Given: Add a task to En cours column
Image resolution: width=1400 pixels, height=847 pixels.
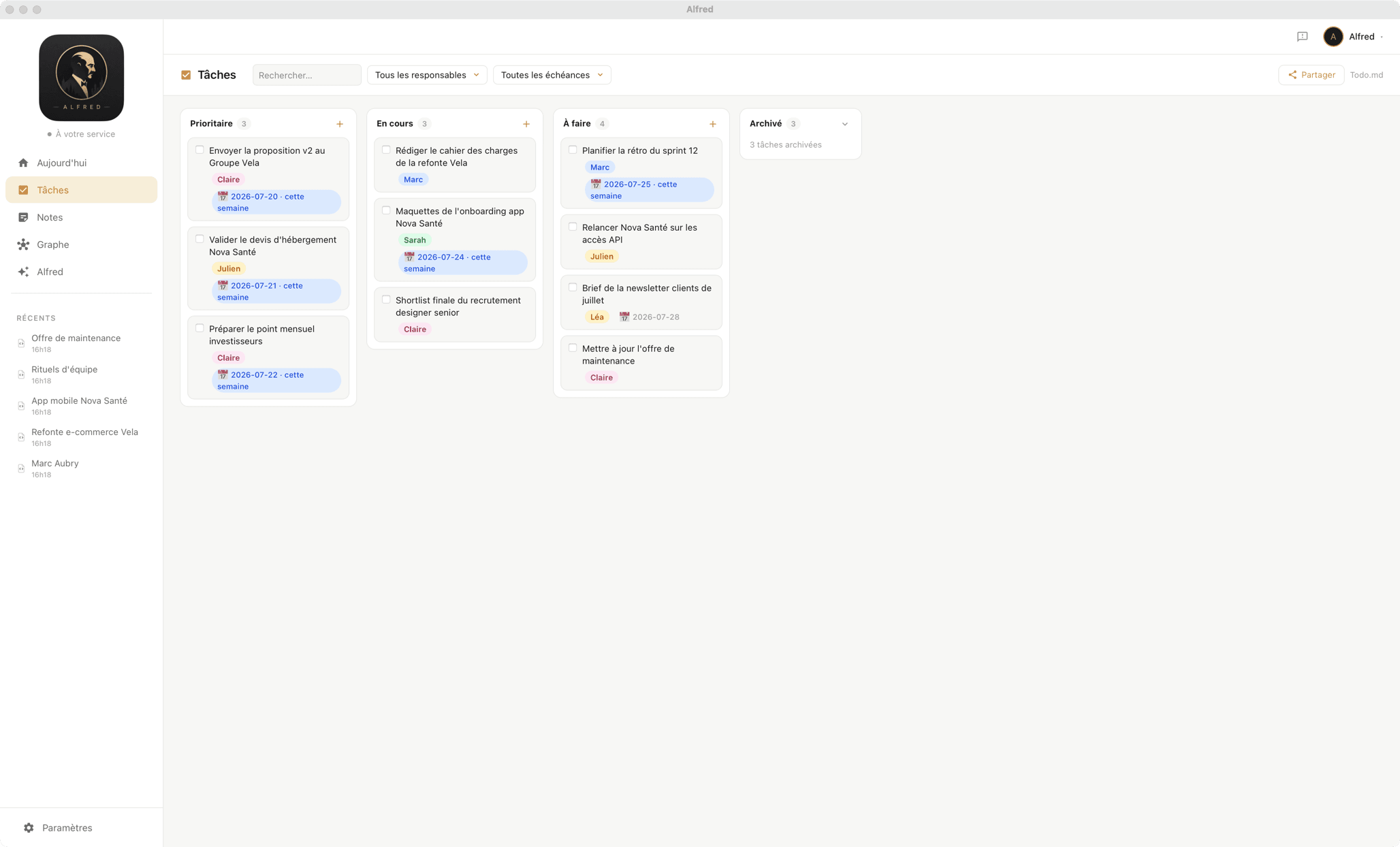Looking at the screenshot, I should click(526, 124).
